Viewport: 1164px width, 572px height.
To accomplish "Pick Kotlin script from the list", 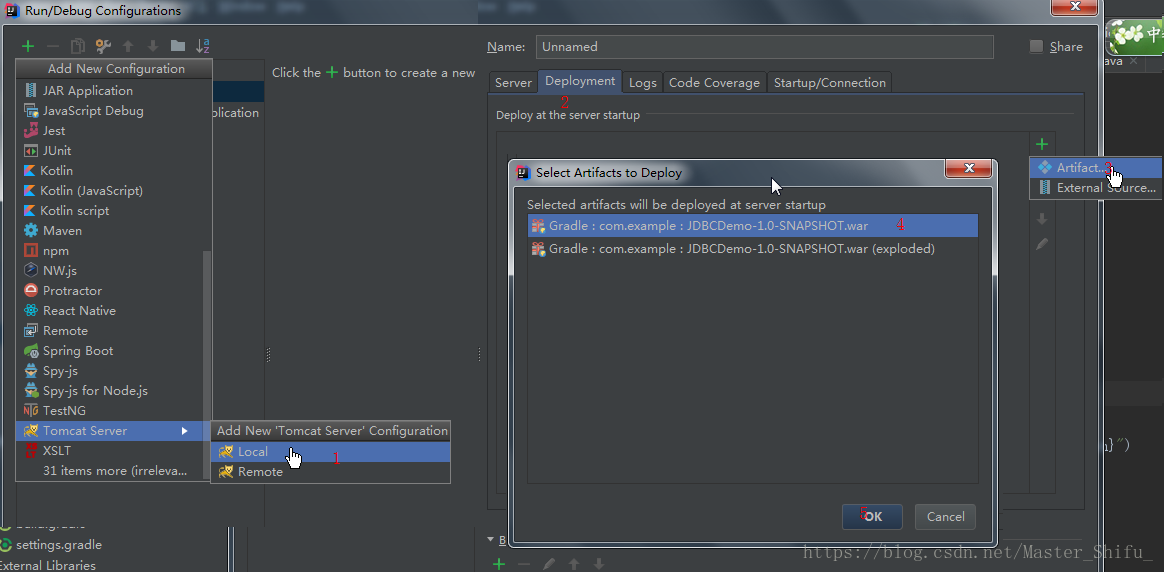I will [109, 211].
